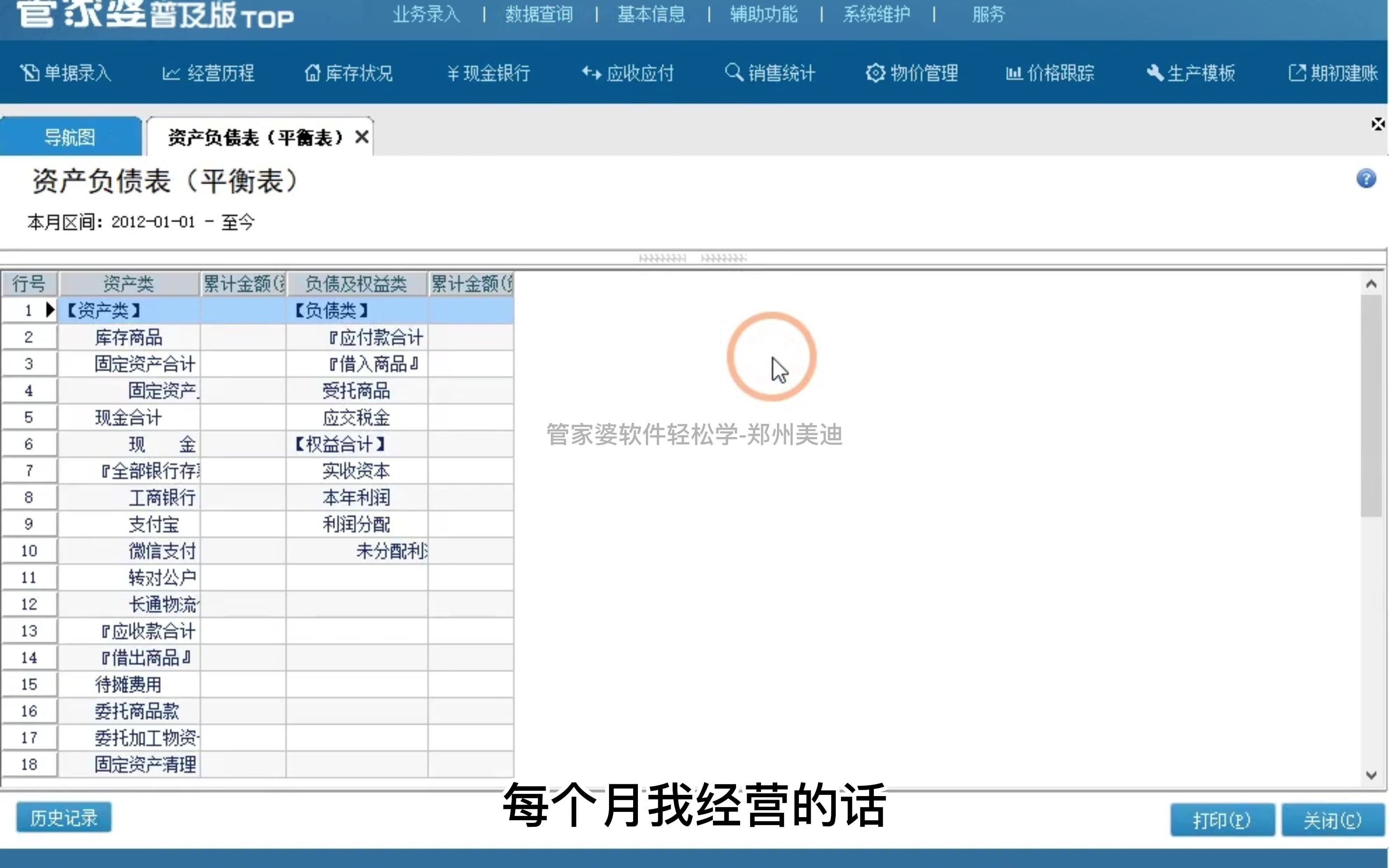Select the 【负债类】 cell
This screenshot has height=868, width=1389.
point(357,310)
